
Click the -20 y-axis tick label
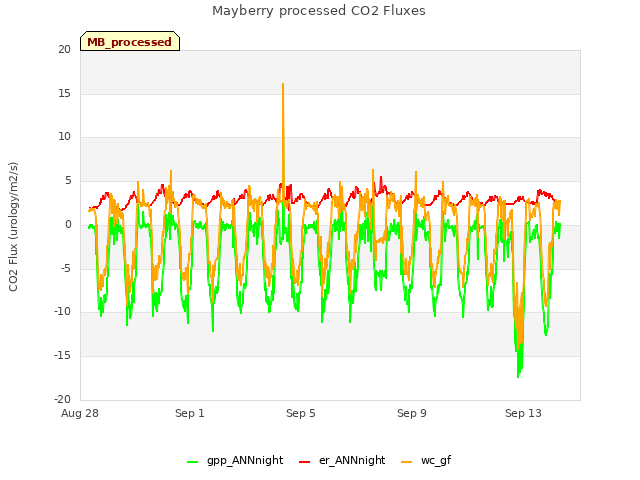(x=62, y=400)
